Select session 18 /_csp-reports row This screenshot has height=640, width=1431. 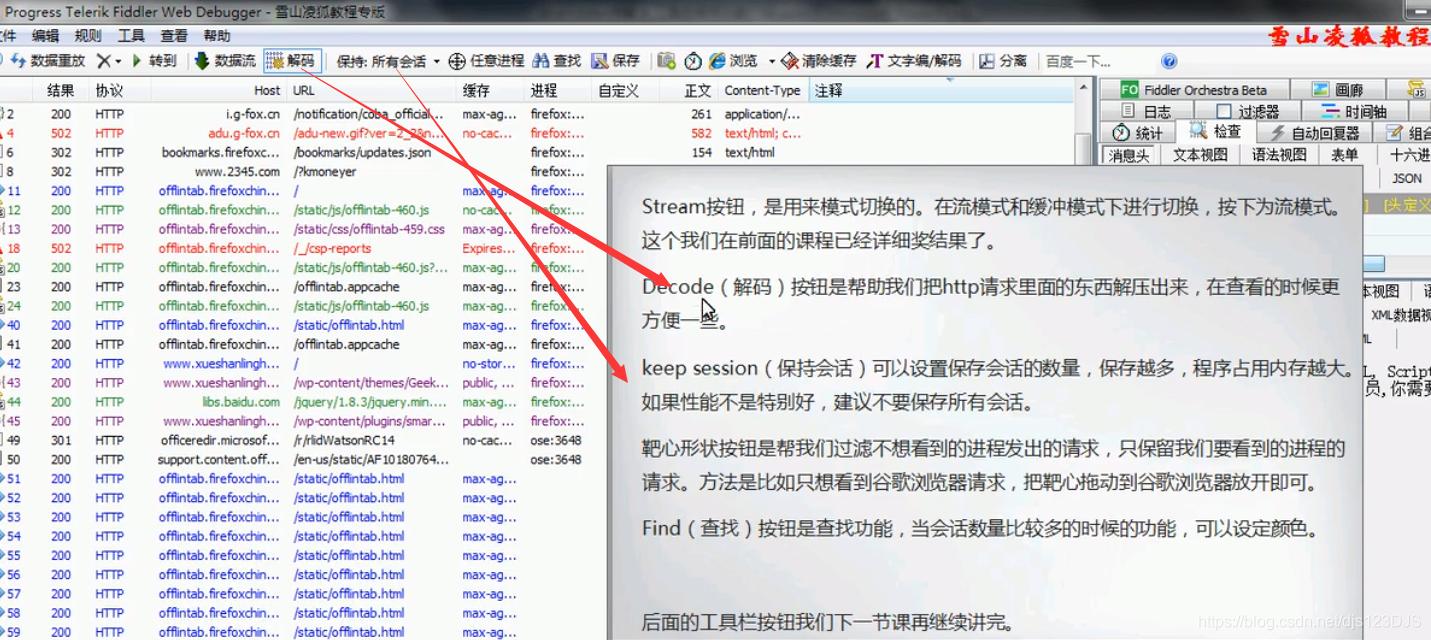(304, 248)
